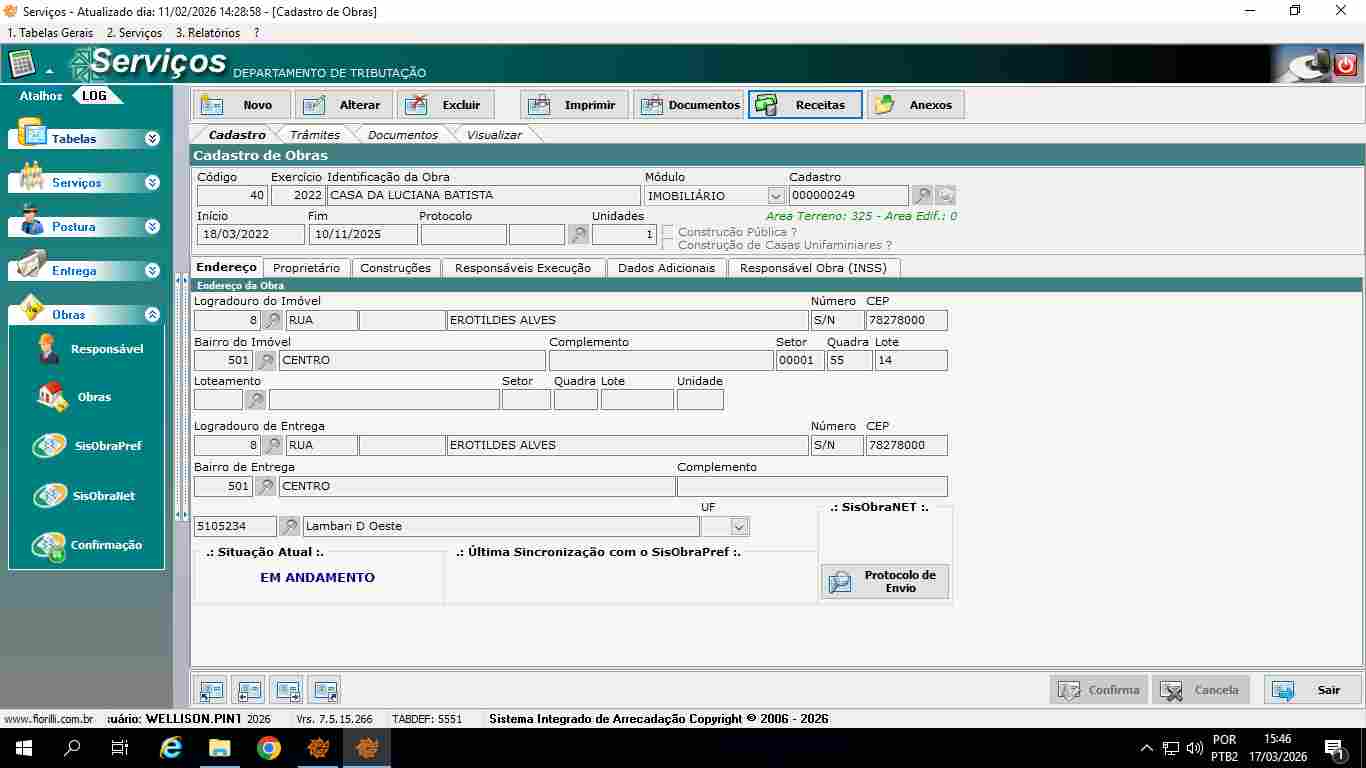The width and height of the screenshot is (1366, 768).
Task: Open the Responsável sidebar shortcut
Action: [48, 349]
